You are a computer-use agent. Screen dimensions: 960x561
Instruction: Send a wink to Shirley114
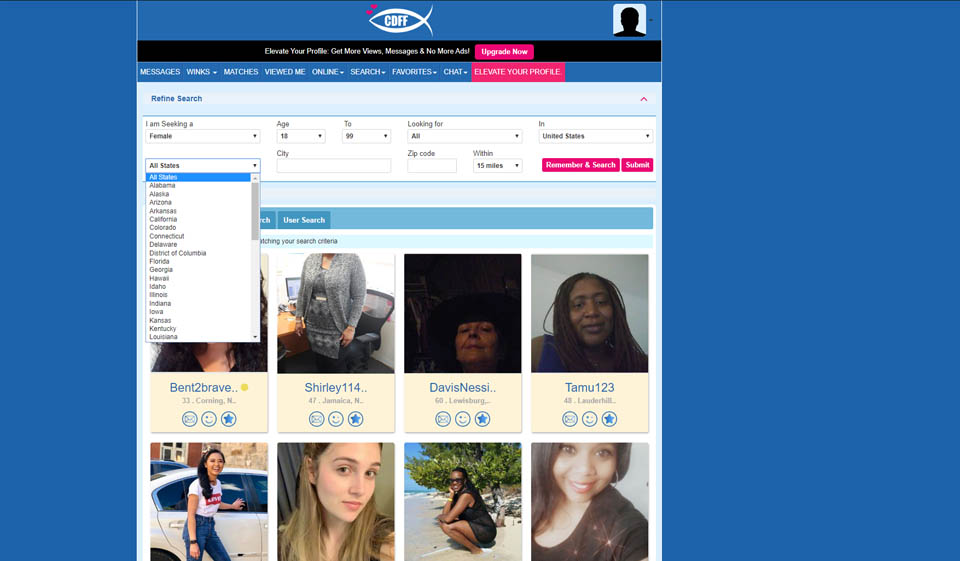pyautogui.click(x=336, y=419)
